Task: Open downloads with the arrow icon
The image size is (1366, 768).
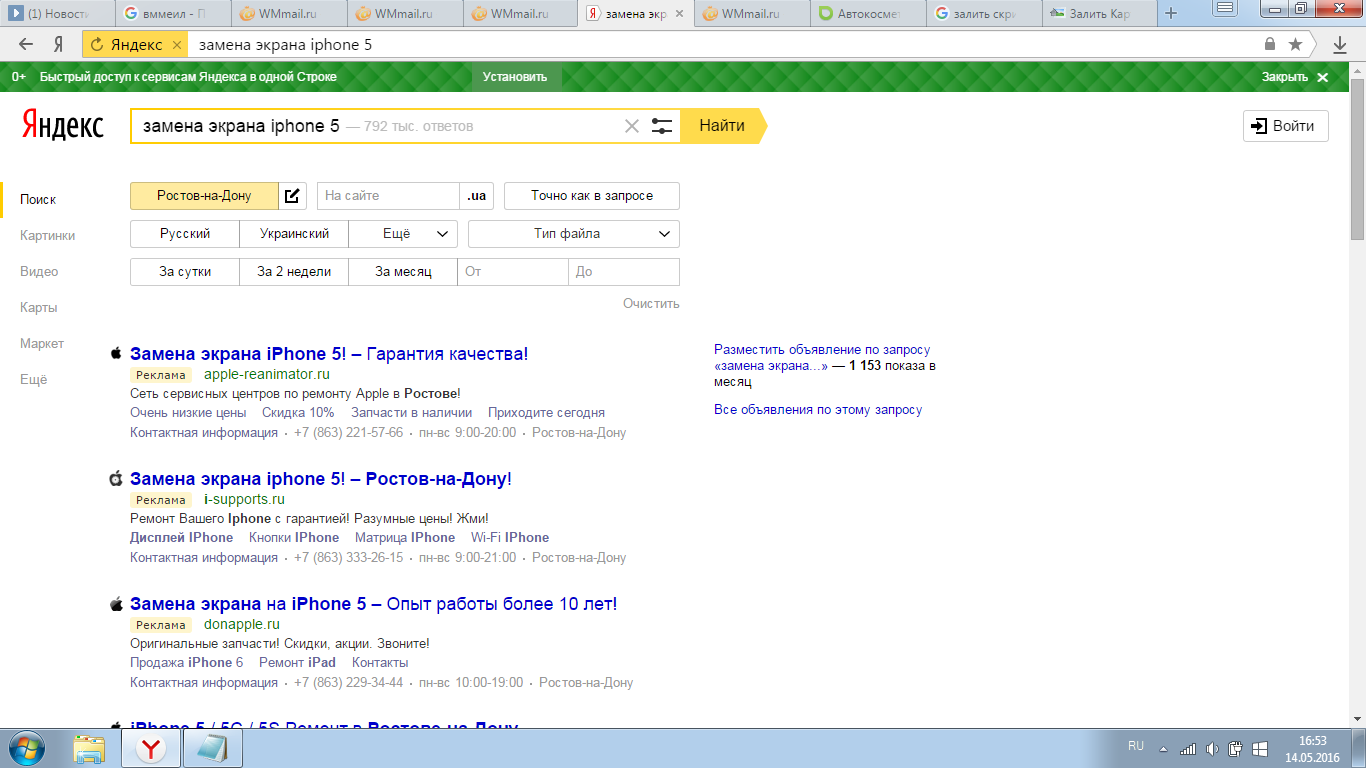Action: (x=1340, y=45)
